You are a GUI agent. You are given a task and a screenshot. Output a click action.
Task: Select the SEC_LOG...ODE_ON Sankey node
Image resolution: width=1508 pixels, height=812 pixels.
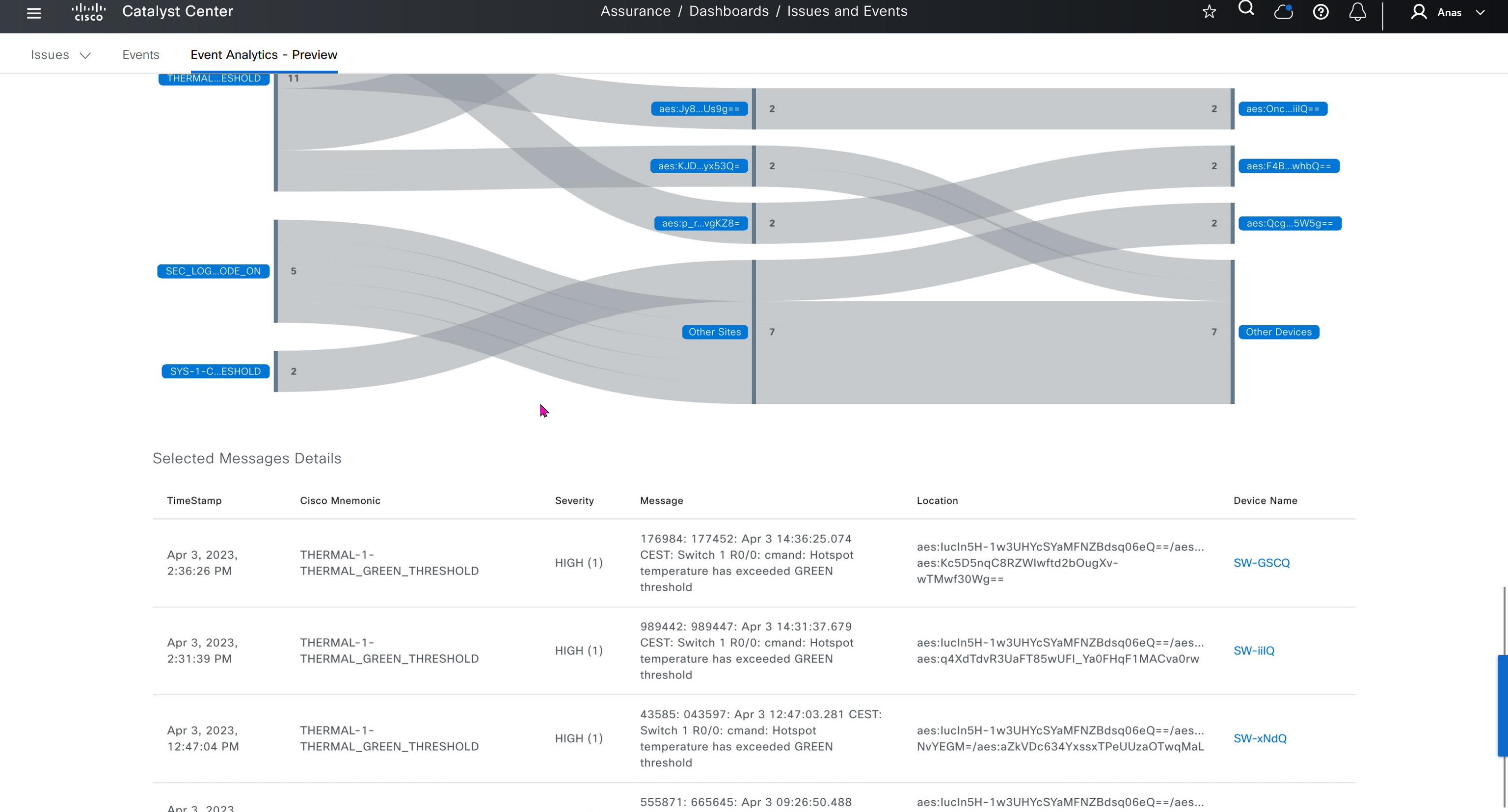pyautogui.click(x=213, y=271)
